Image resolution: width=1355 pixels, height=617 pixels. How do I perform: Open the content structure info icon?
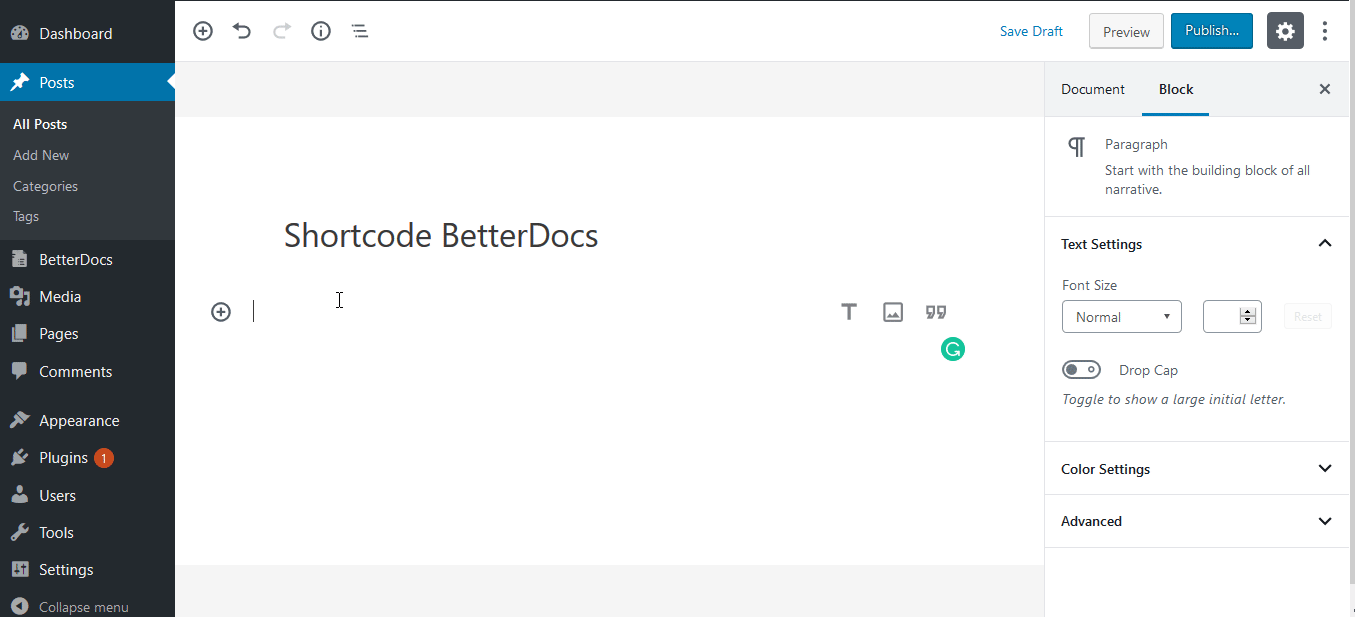321,31
